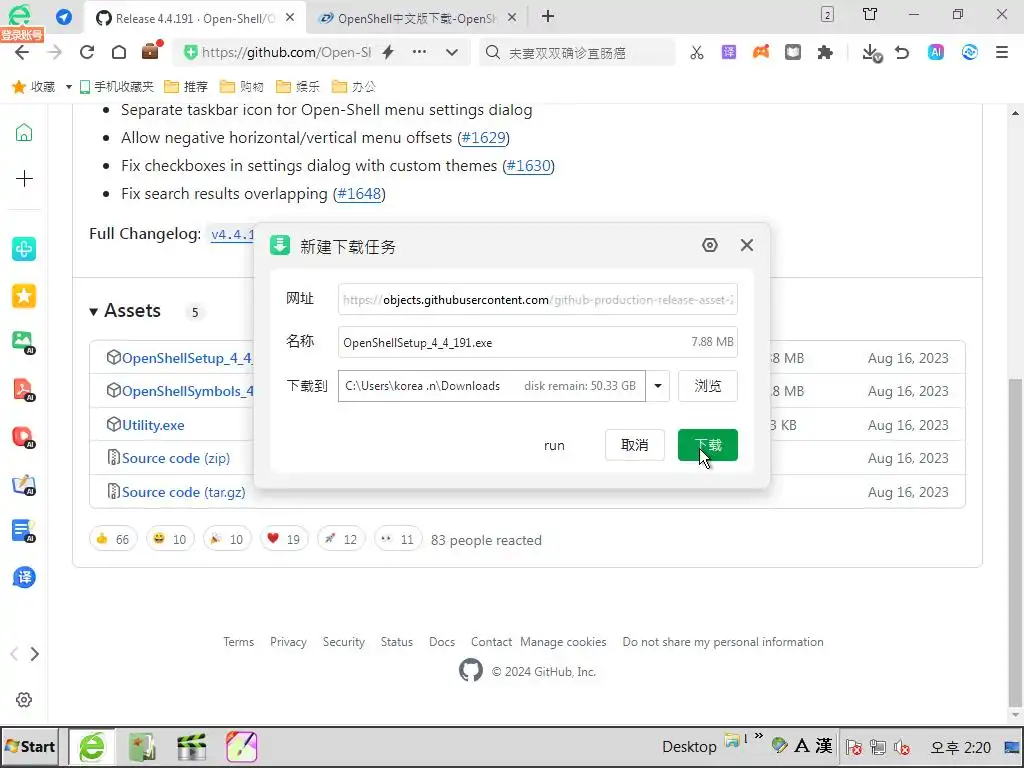The height and width of the screenshot is (768, 1024).
Task: Collapse the Assets section triangle
Action: [93, 312]
